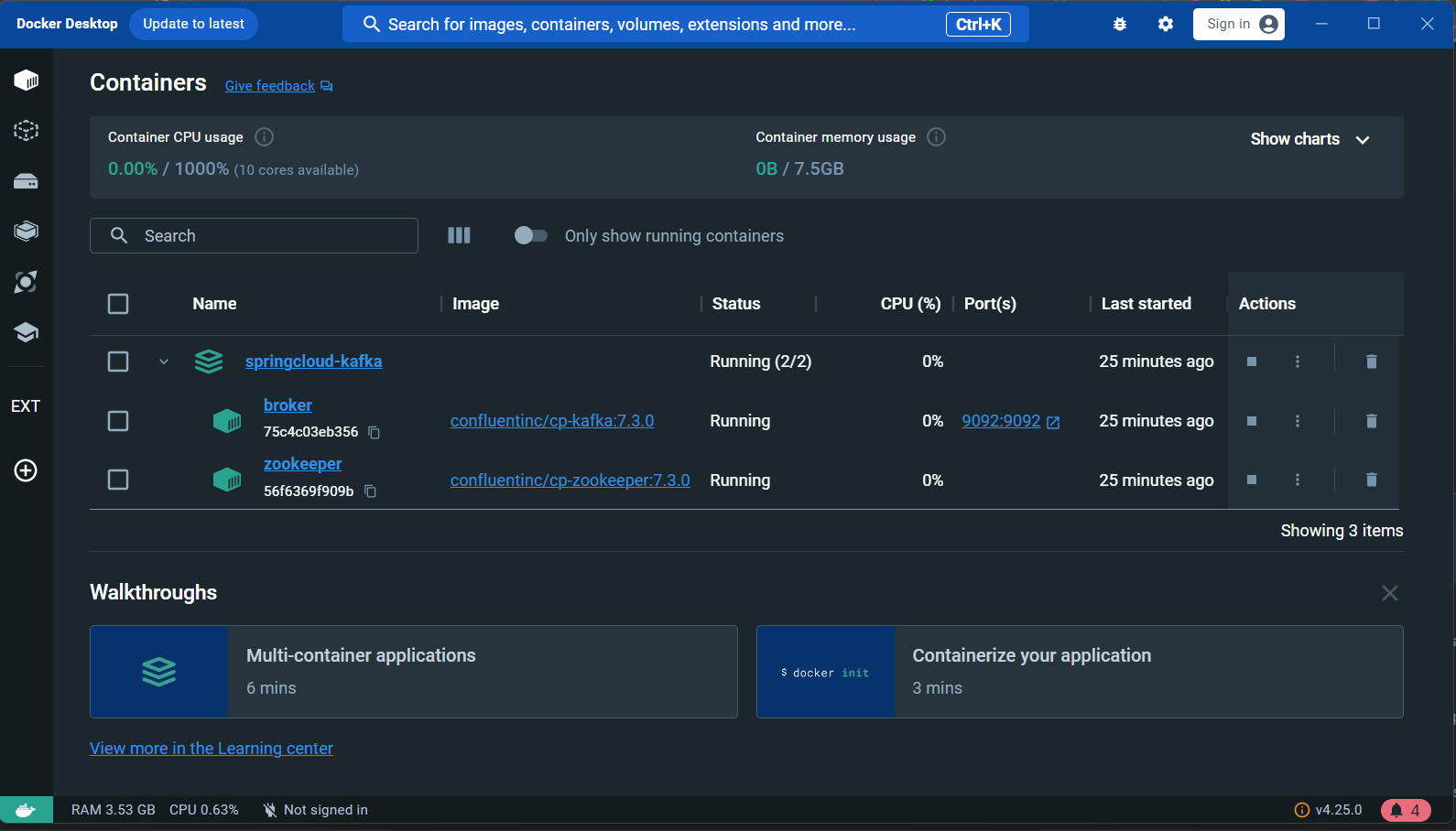Open the column chooser icon
Screen dimensions: 1456x831
click(x=459, y=235)
